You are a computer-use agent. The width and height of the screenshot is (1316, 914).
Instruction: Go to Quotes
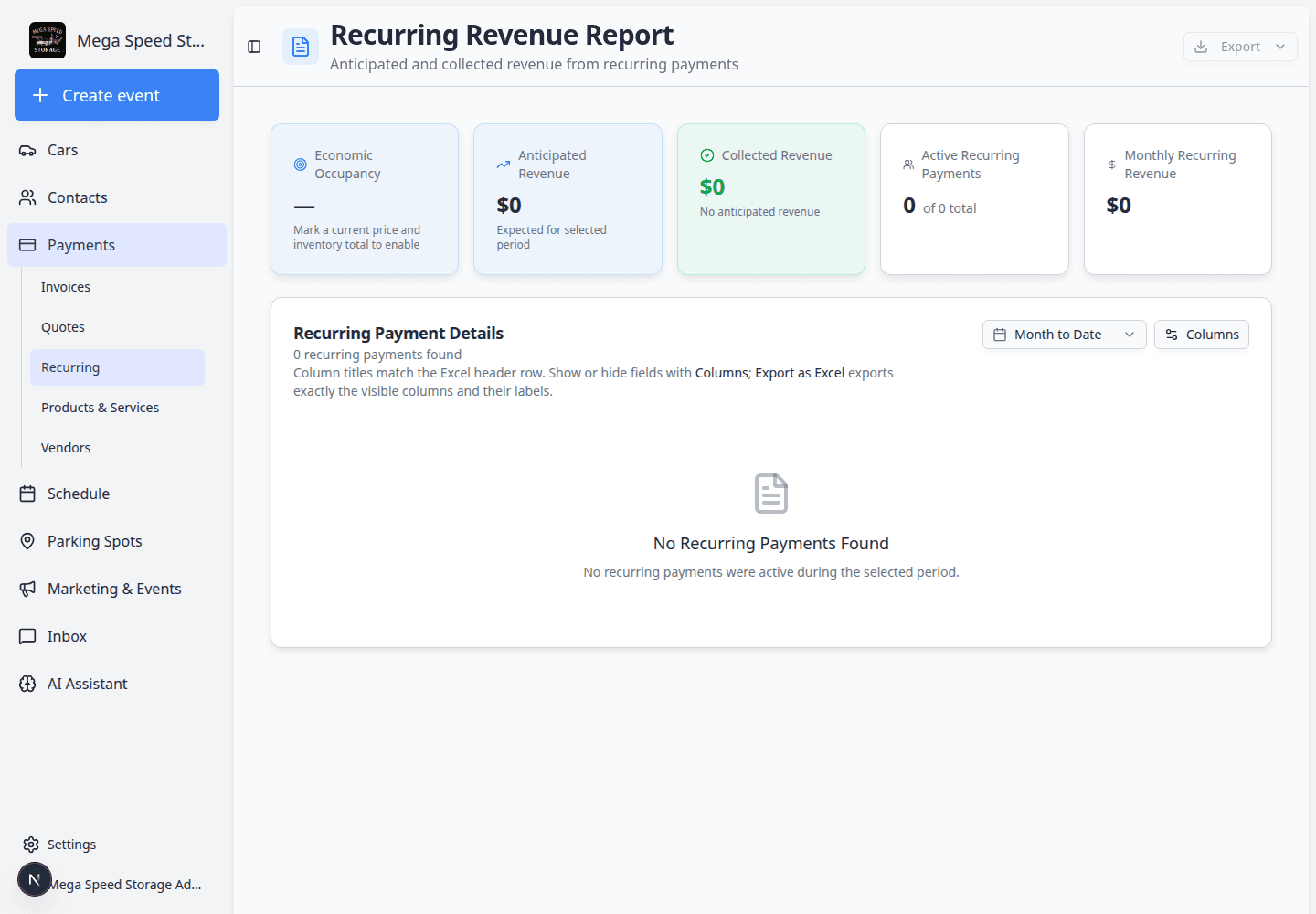[117, 327]
